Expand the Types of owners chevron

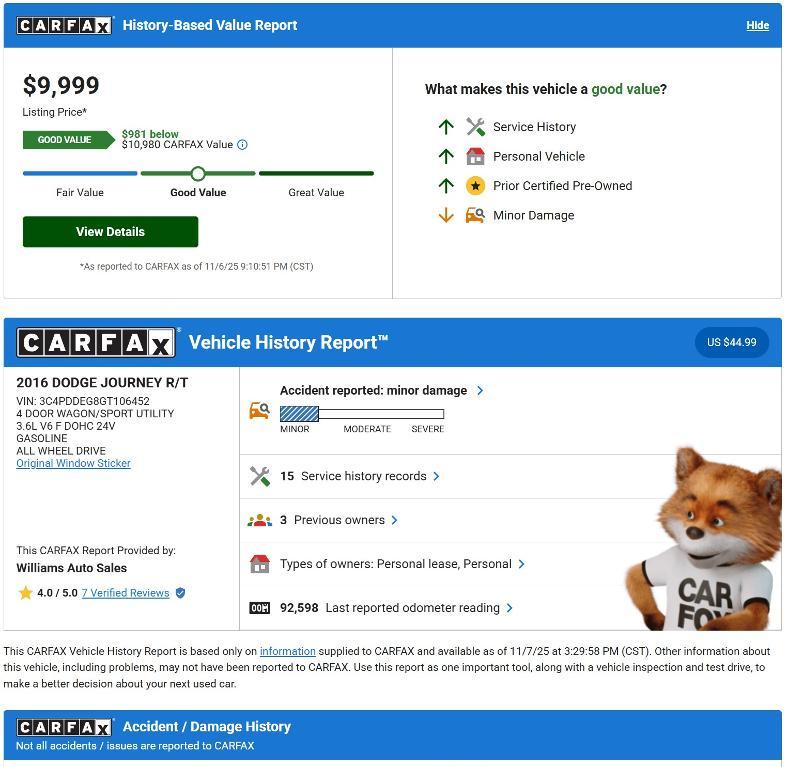tap(522, 564)
